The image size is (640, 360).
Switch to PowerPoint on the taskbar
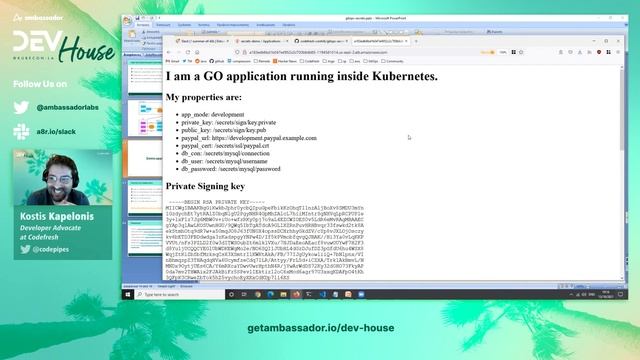(348, 294)
